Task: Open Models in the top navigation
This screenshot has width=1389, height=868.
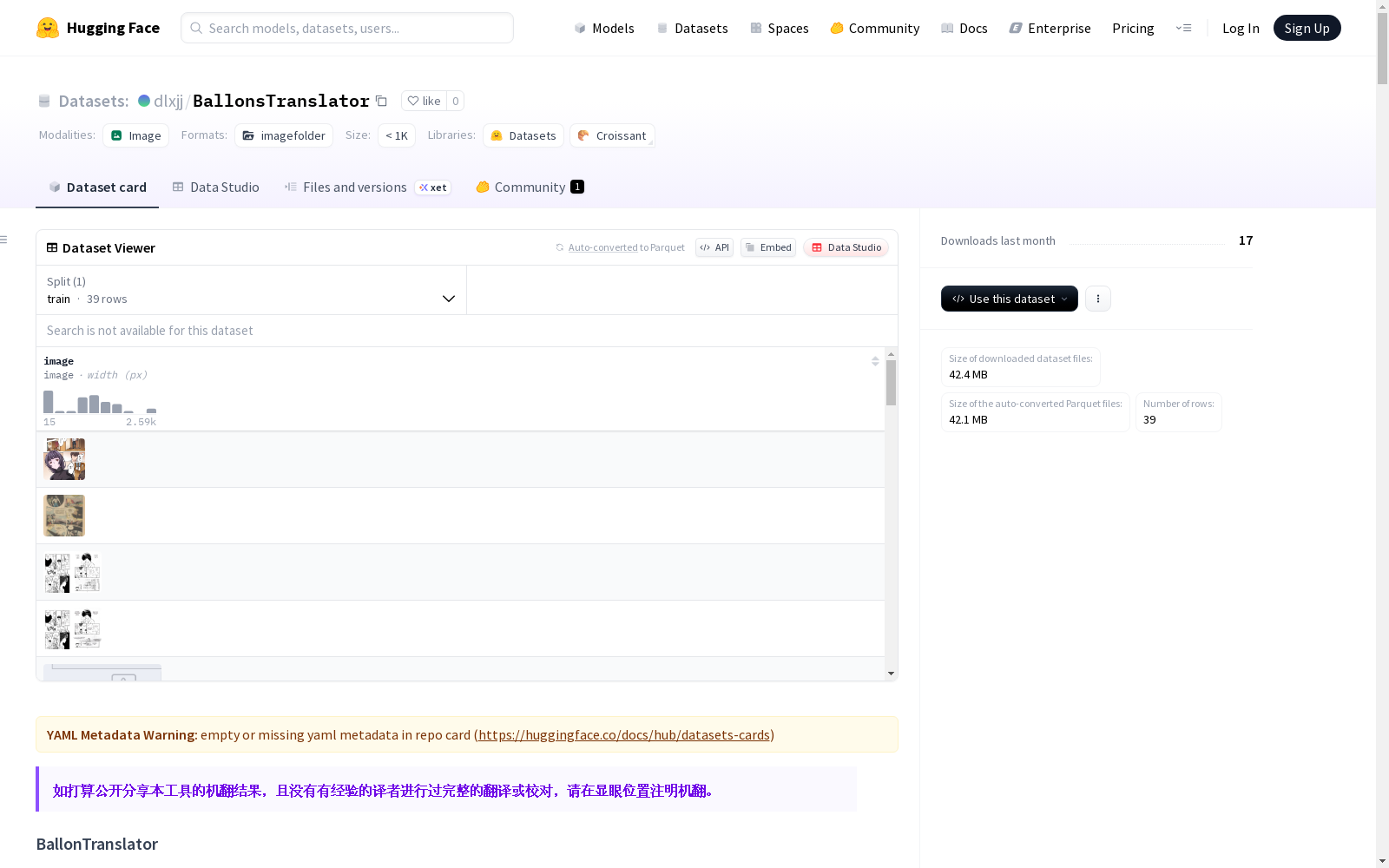Action: click(604, 28)
